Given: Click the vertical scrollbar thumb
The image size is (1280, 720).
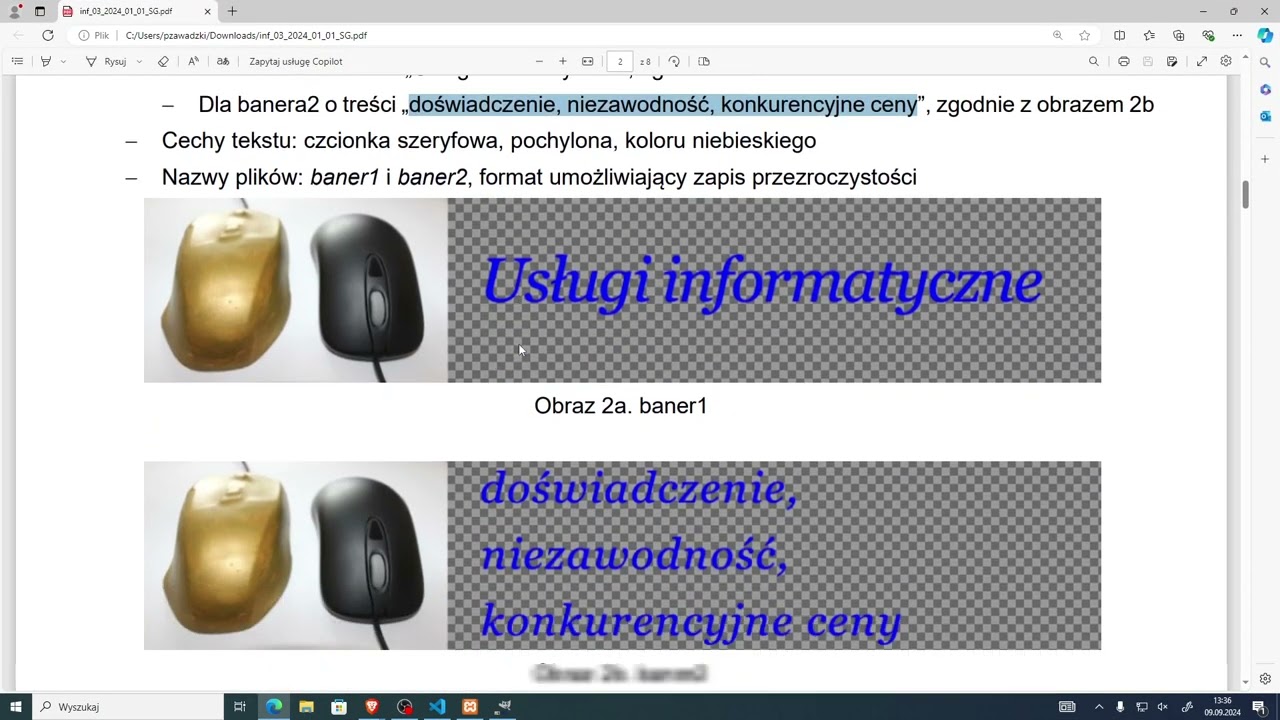Looking at the screenshot, I should pos(1246,194).
